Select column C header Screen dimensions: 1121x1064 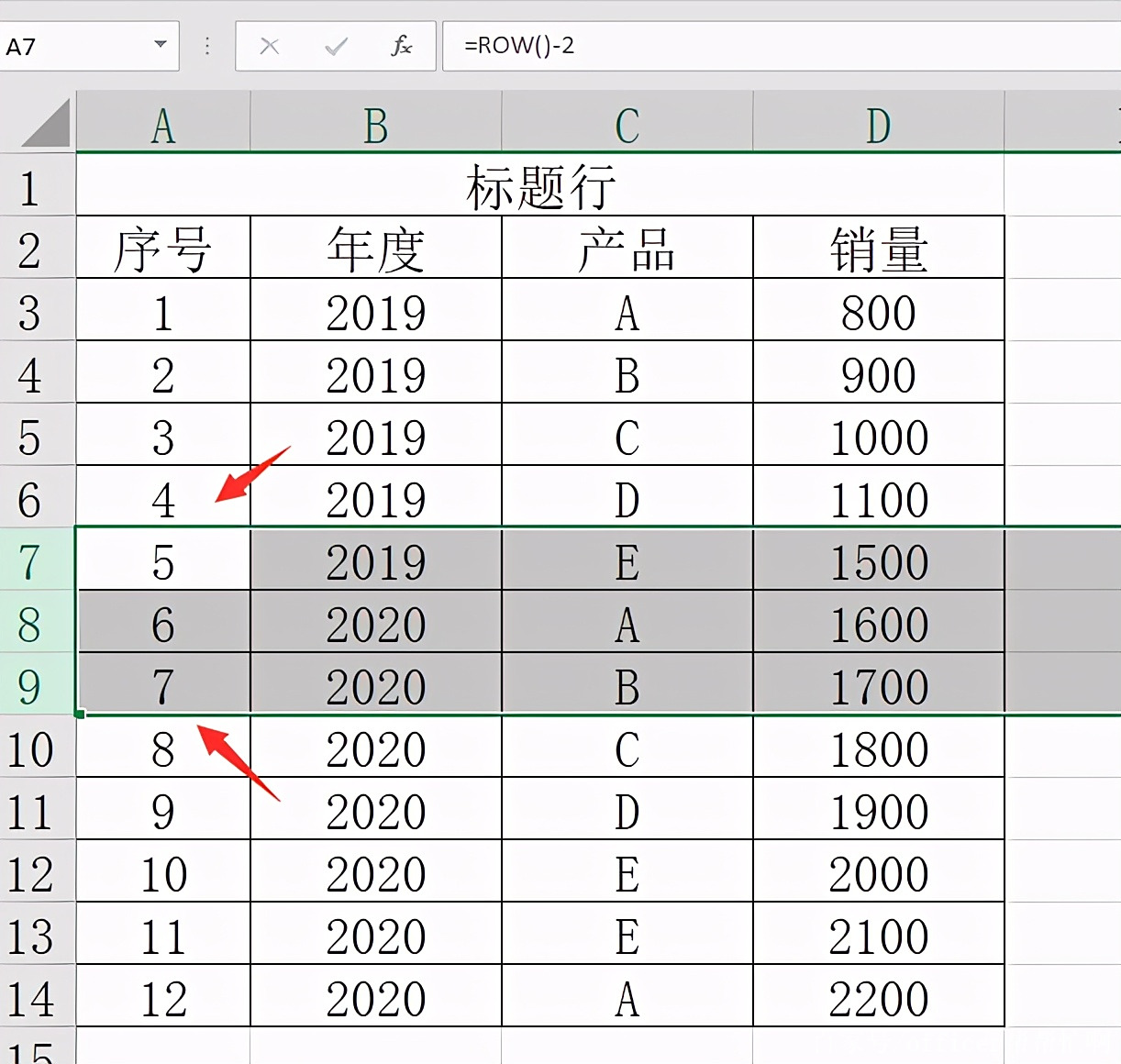pos(627,125)
